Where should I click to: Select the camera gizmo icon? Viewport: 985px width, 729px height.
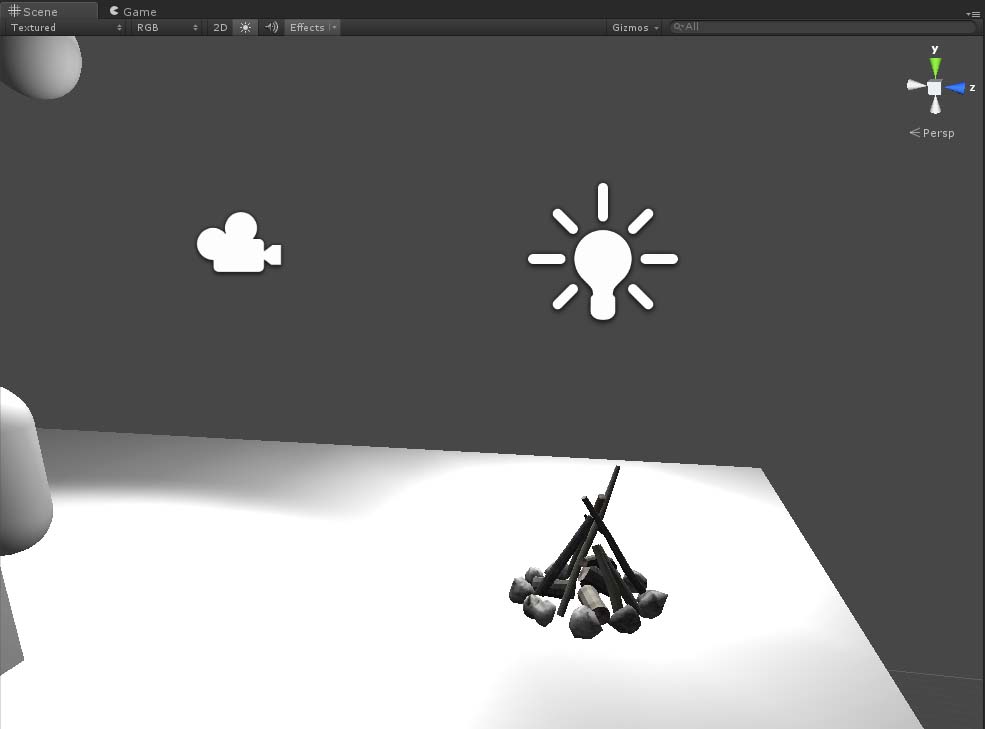coord(239,243)
